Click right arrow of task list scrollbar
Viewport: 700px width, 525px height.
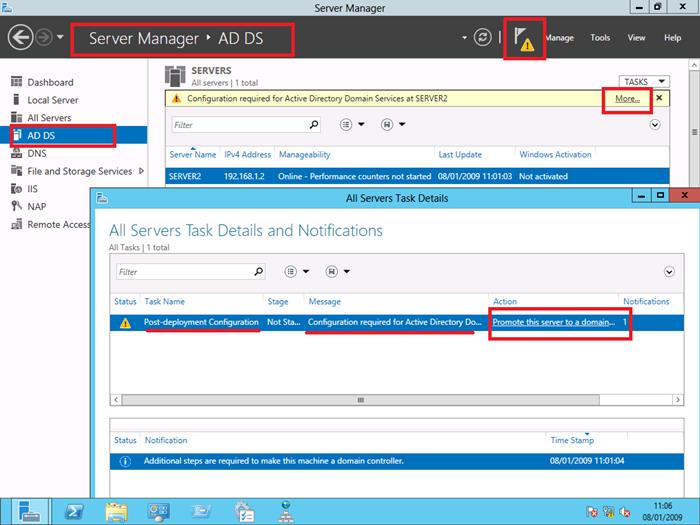pos(678,400)
